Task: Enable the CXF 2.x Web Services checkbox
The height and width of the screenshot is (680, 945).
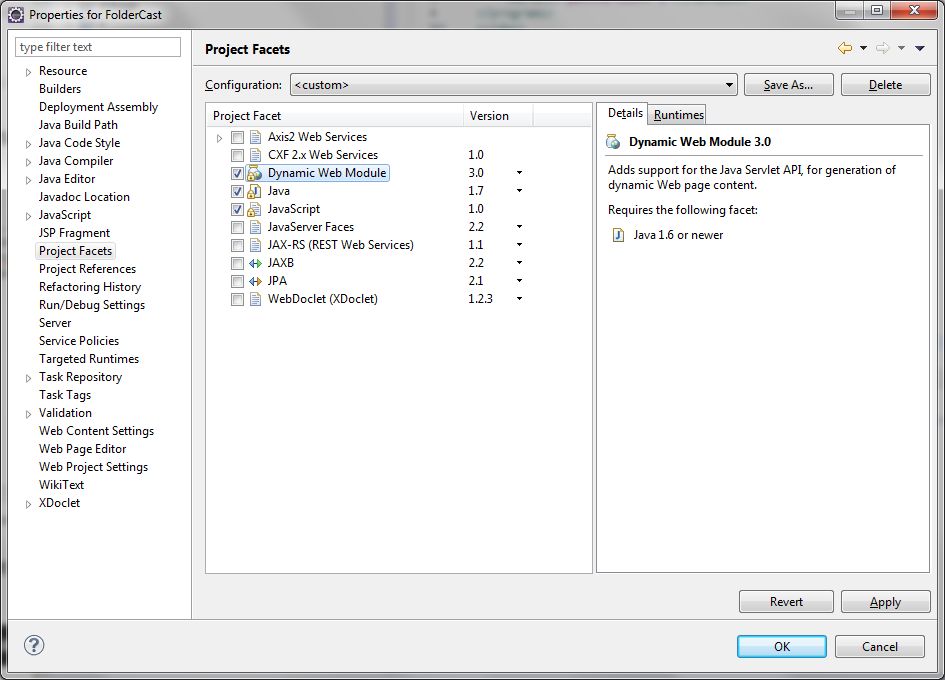Action: click(x=237, y=156)
